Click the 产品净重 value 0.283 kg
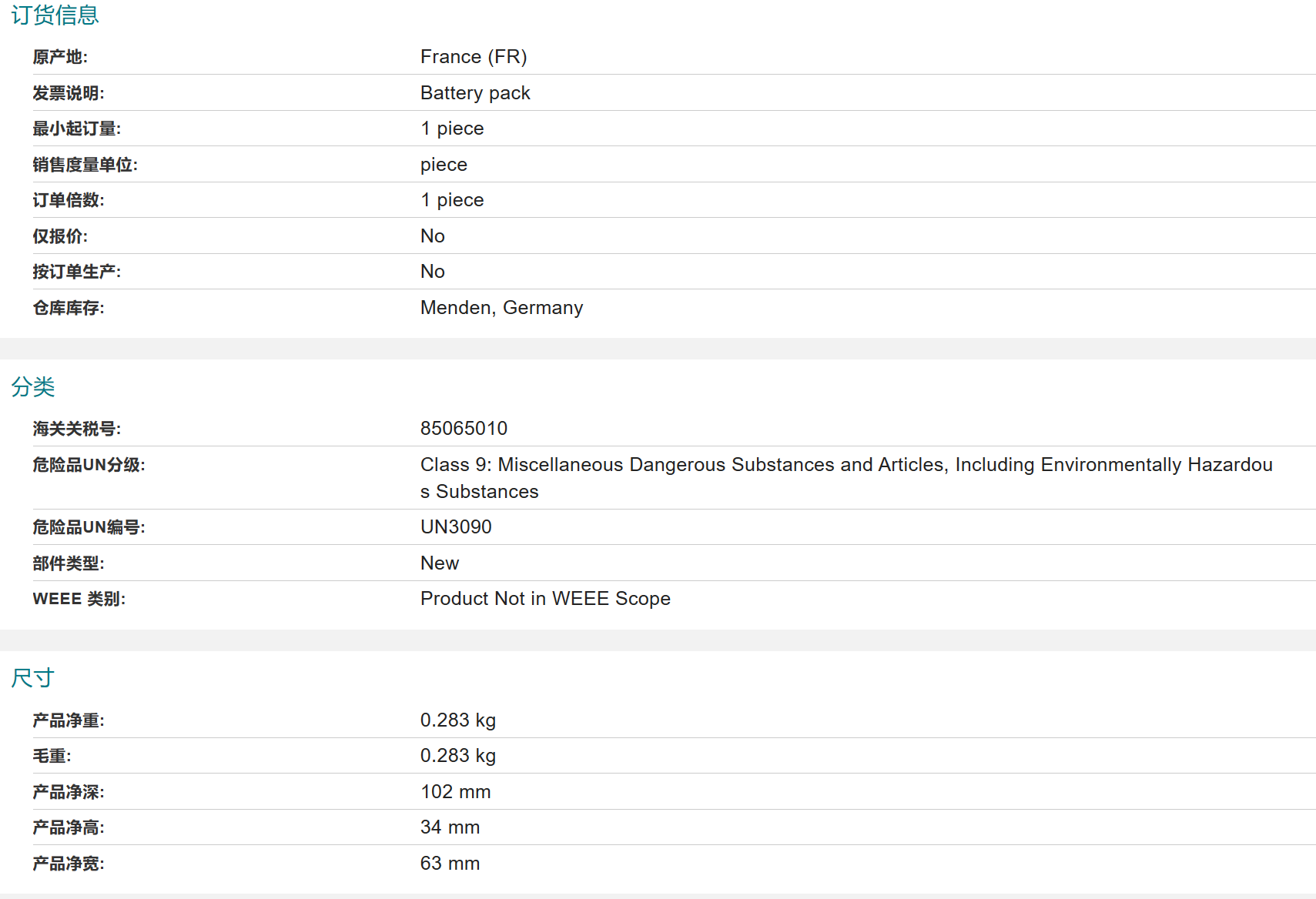Viewport: 1316px width, 899px height. (x=457, y=720)
